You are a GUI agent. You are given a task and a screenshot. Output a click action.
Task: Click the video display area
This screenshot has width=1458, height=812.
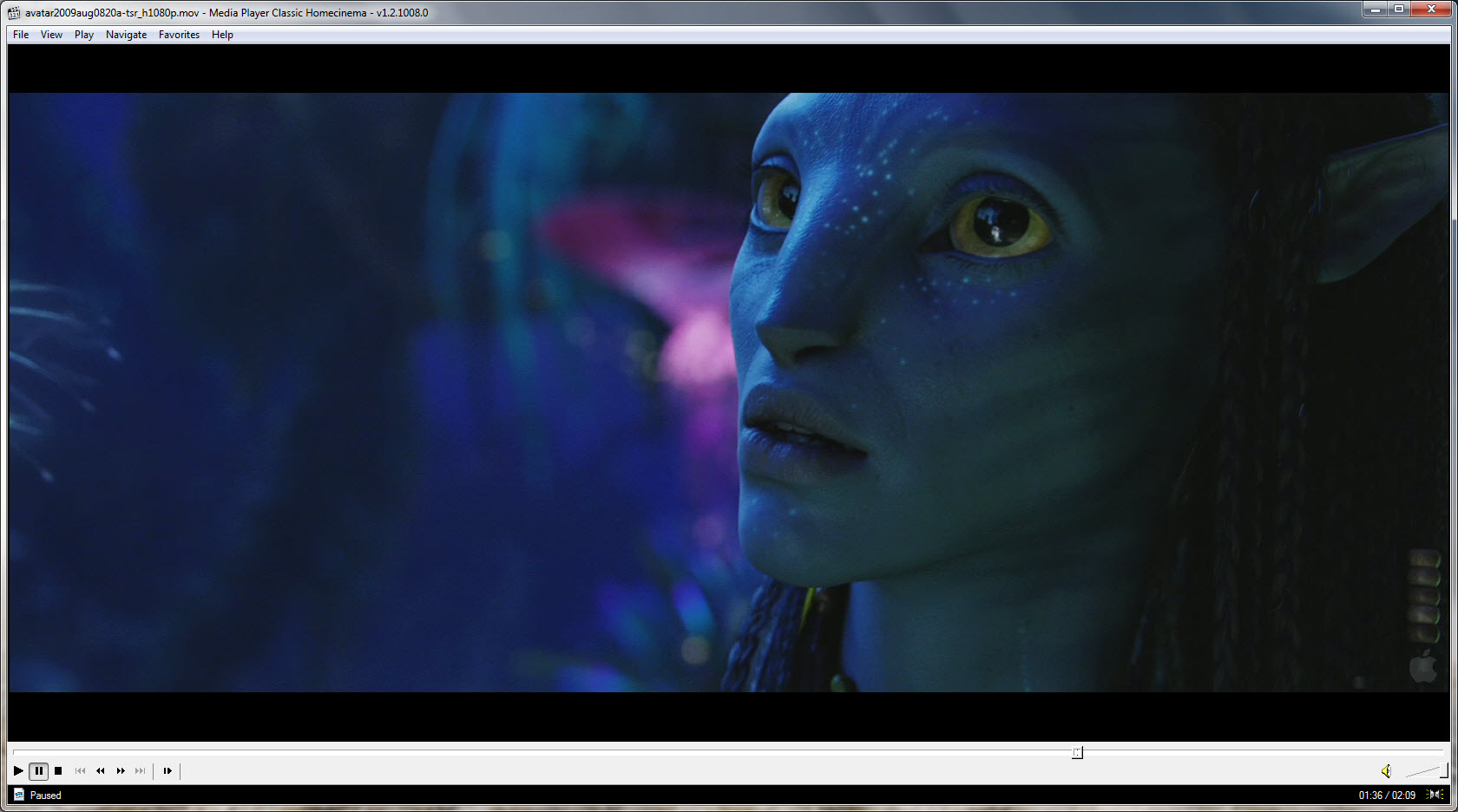(x=729, y=392)
